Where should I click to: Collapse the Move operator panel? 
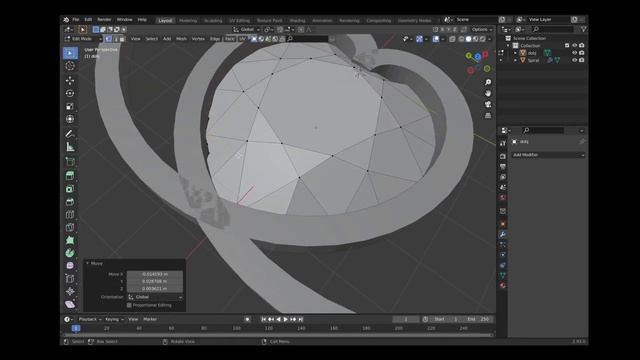87,263
